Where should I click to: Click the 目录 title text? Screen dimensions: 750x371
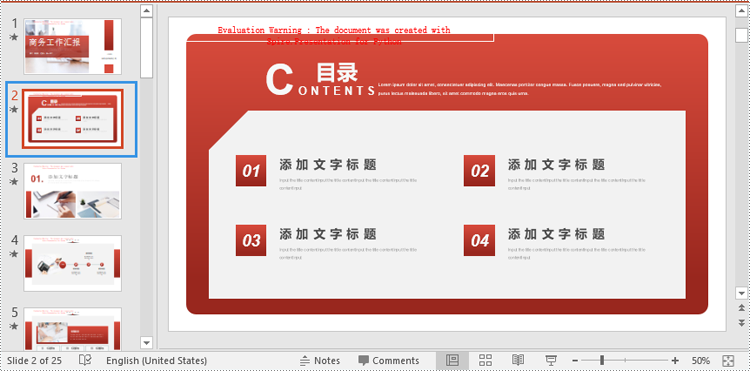coord(337,73)
